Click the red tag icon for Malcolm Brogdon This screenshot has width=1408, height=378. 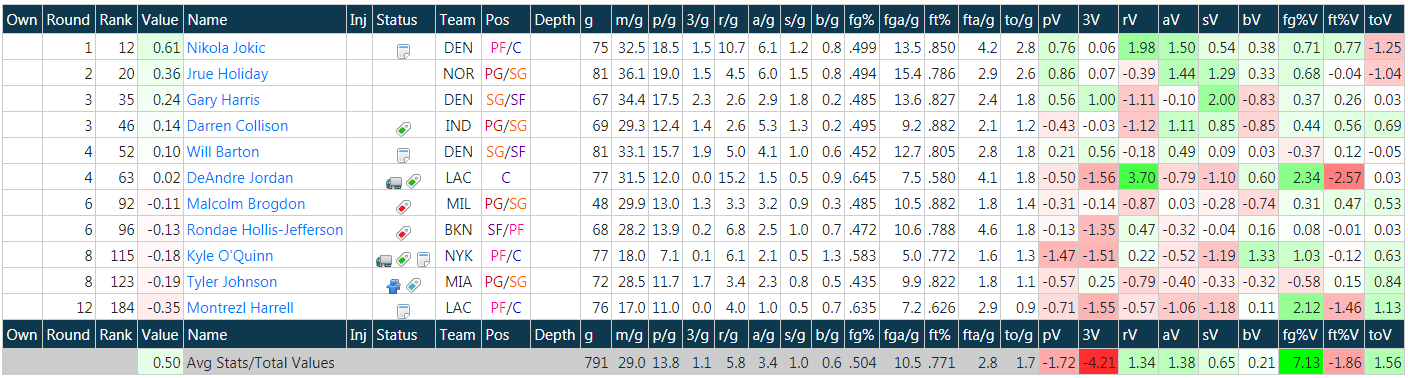403,205
